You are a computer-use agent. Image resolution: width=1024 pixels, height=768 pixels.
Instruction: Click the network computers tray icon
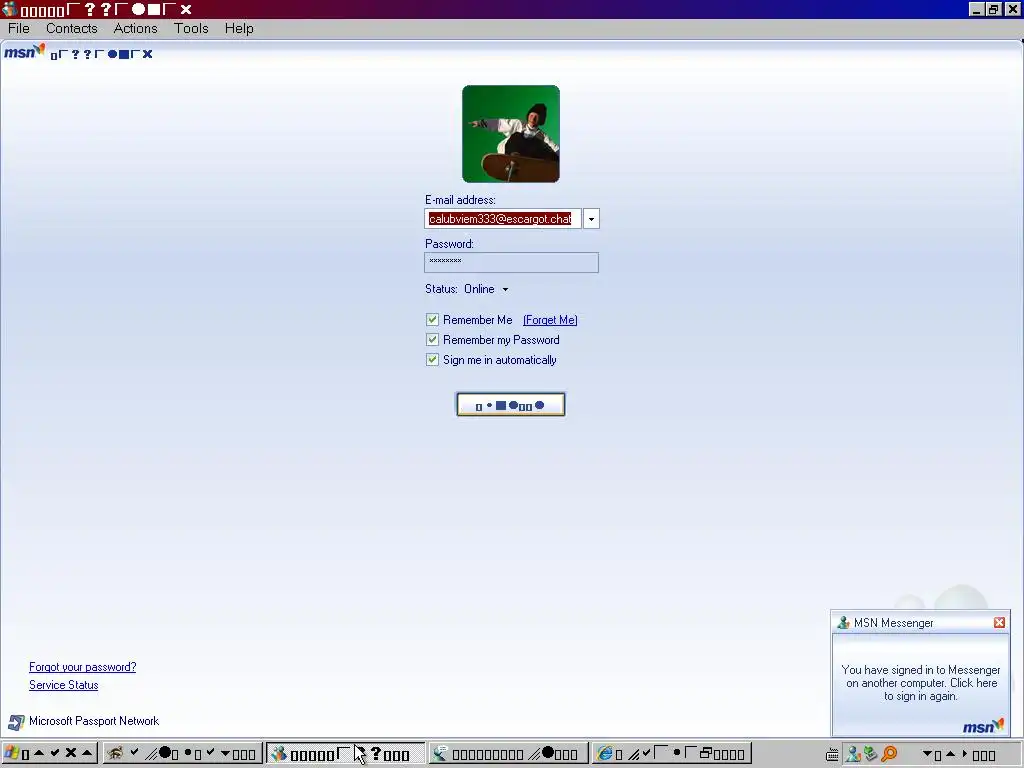click(870, 754)
